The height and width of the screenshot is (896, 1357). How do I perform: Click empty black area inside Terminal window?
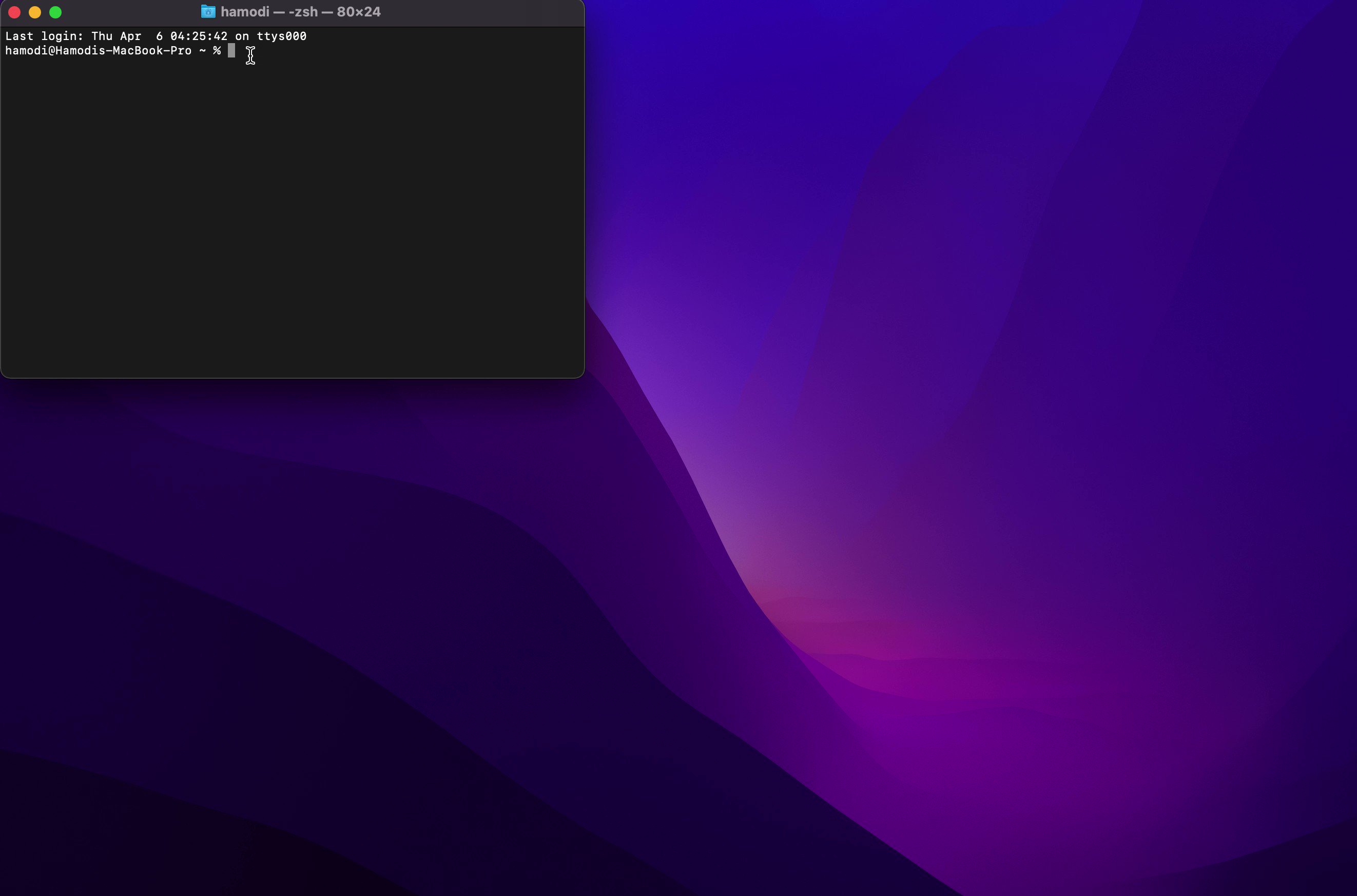pos(292,217)
